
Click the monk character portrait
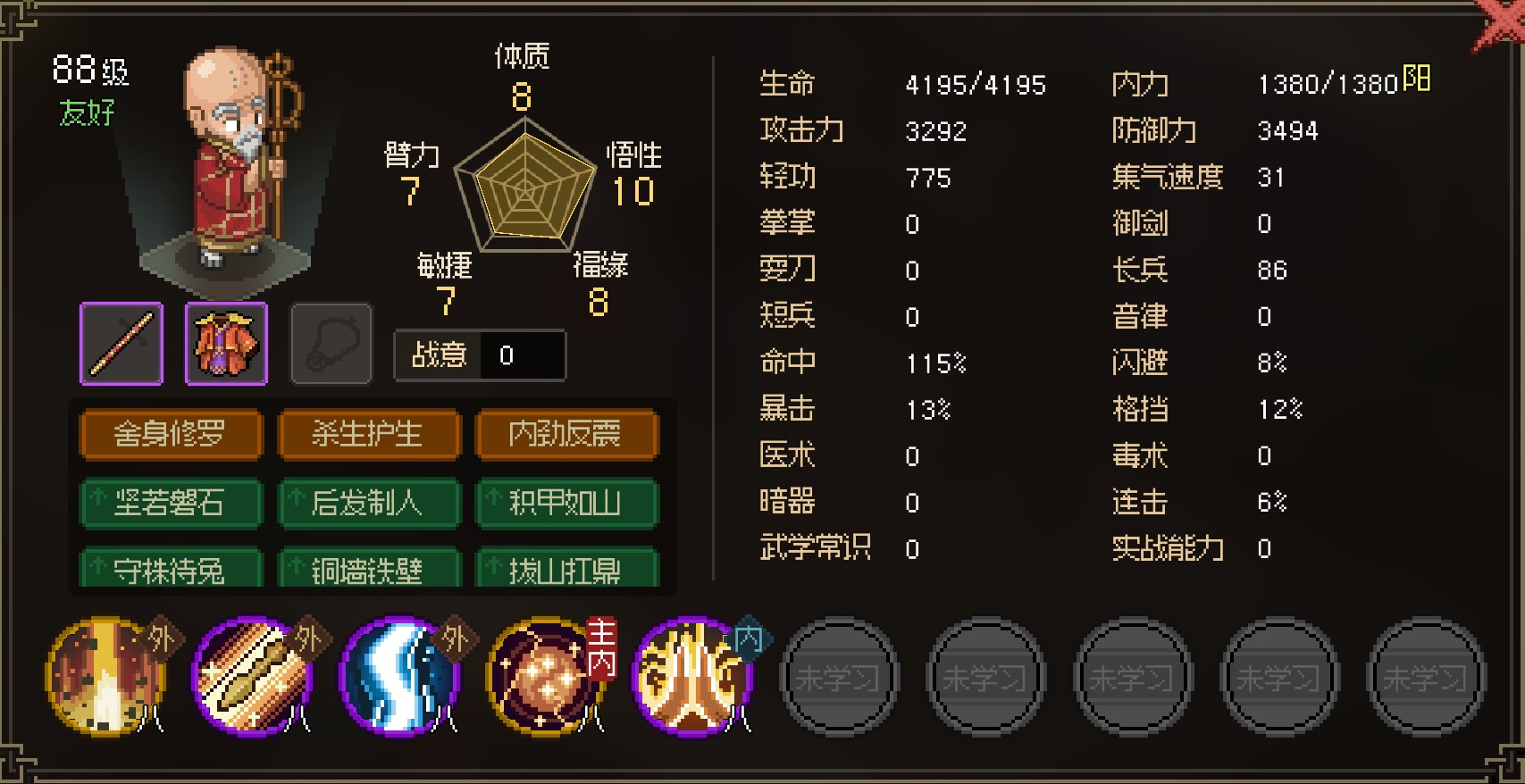click(239, 161)
